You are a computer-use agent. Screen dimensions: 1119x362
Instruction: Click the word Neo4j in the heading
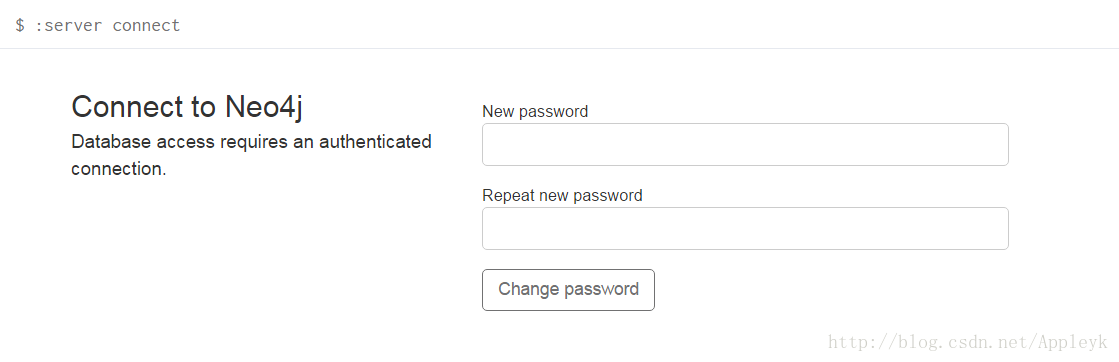(264, 107)
